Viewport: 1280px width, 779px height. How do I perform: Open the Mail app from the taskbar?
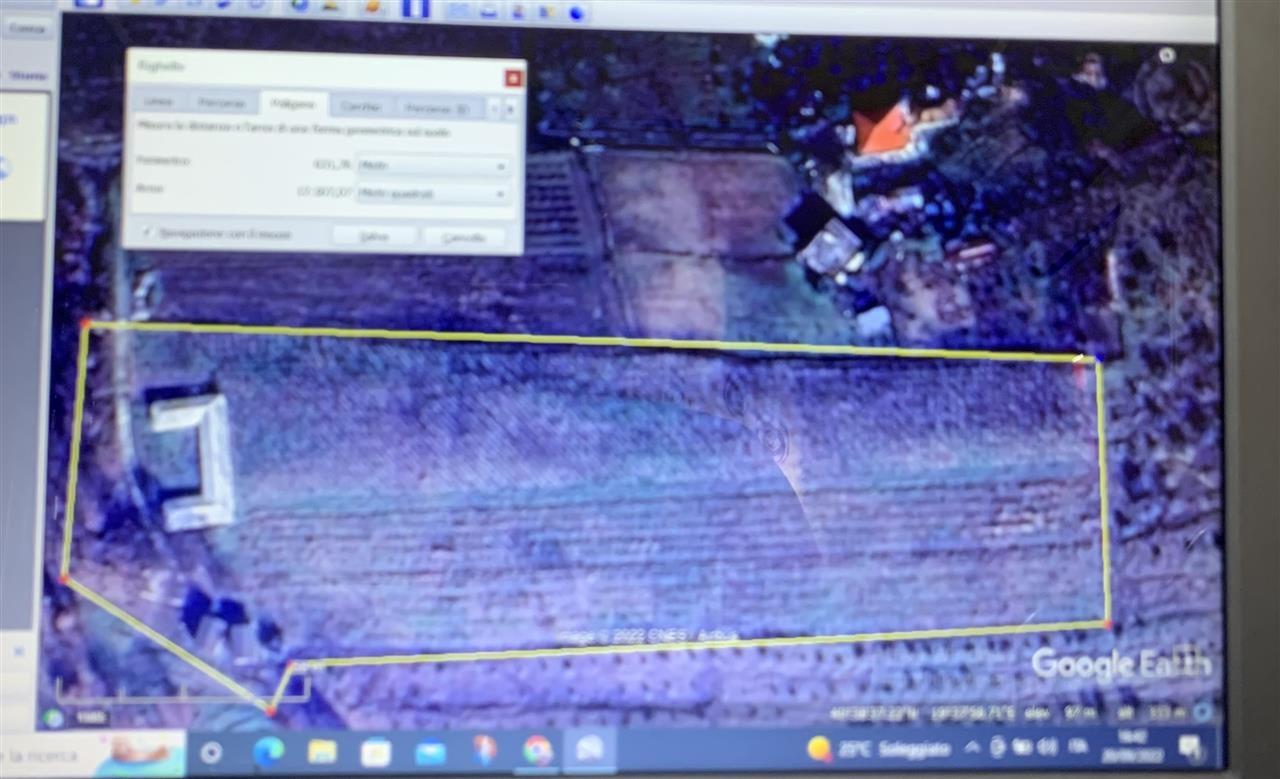coord(430,751)
